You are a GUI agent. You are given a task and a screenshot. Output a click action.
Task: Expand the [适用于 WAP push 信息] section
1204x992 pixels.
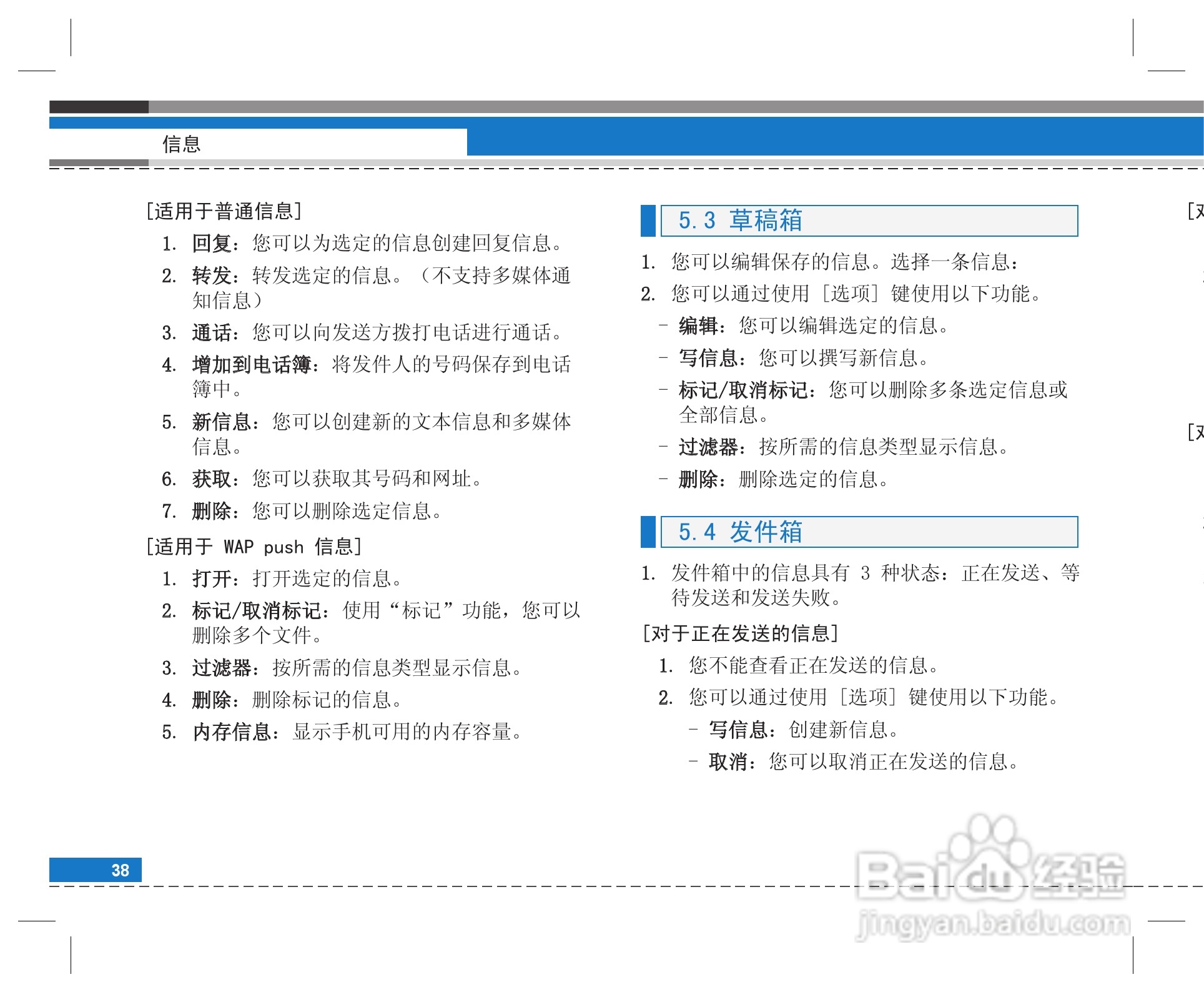pos(252,547)
